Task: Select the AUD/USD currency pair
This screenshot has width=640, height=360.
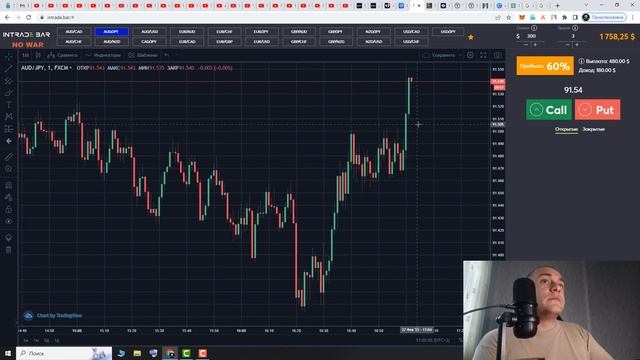Action: [149, 31]
